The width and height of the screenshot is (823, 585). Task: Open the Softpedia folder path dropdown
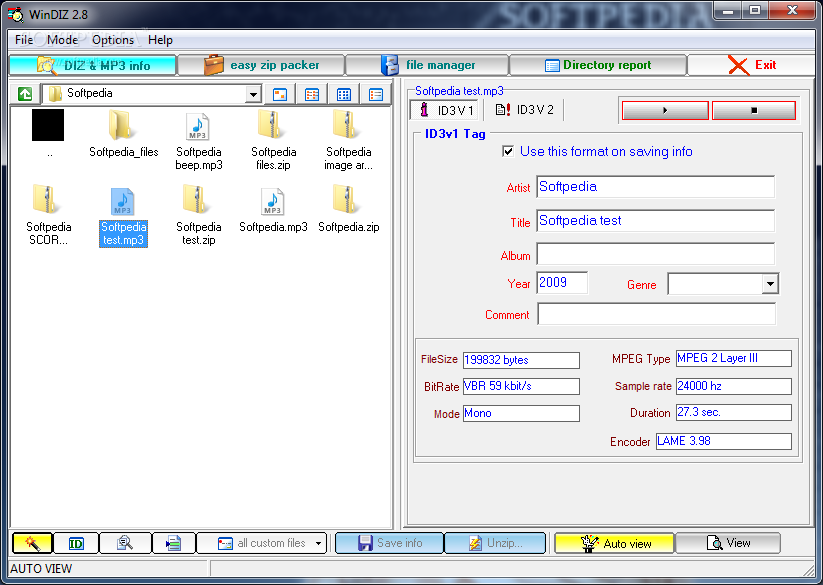(254, 94)
